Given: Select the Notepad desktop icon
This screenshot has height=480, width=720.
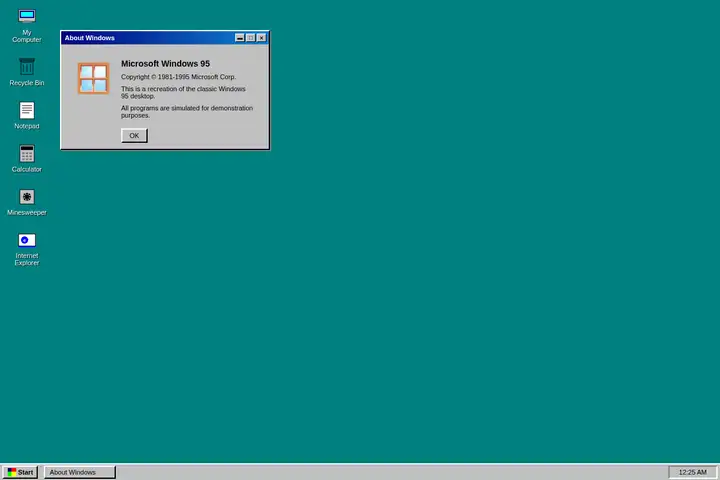Looking at the screenshot, I should (27, 115).
